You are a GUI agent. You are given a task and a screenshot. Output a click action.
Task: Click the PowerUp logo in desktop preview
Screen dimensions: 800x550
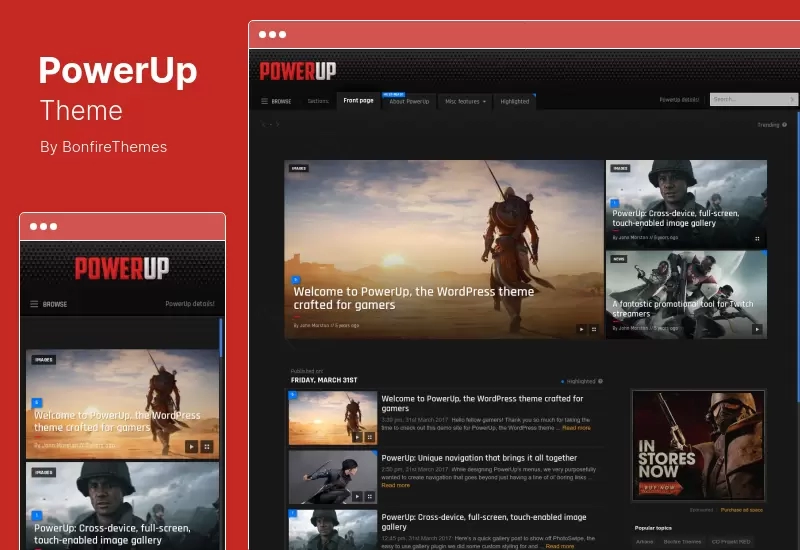point(298,71)
